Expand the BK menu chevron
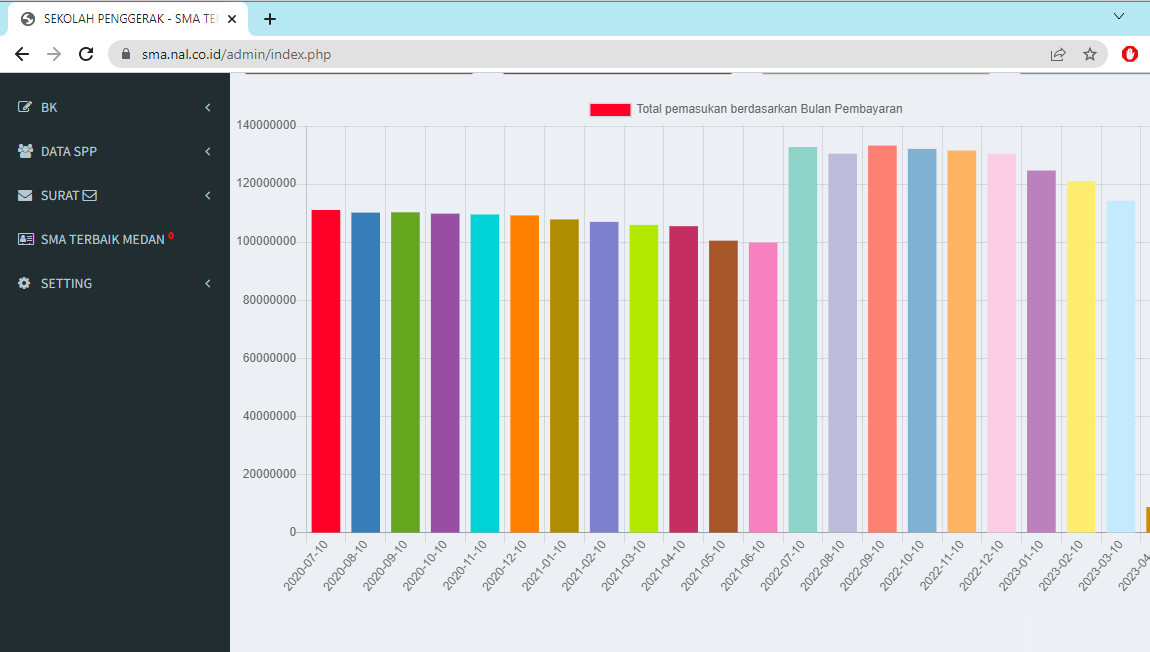Viewport: 1150px width, 652px height. click(208, 107)
